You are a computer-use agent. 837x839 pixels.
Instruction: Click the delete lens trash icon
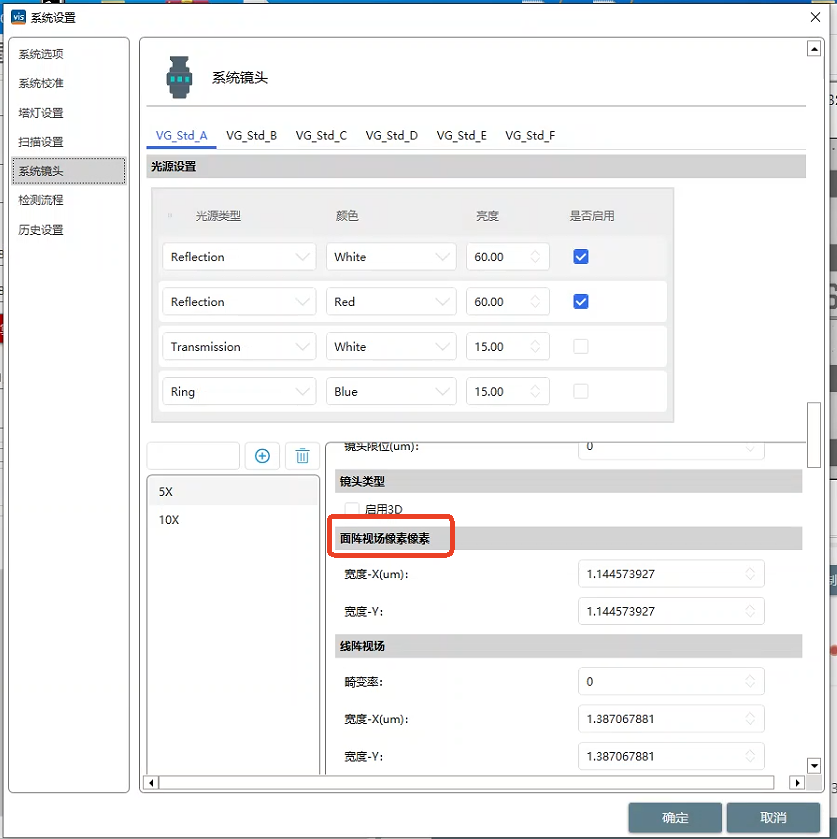pos(302,456)
